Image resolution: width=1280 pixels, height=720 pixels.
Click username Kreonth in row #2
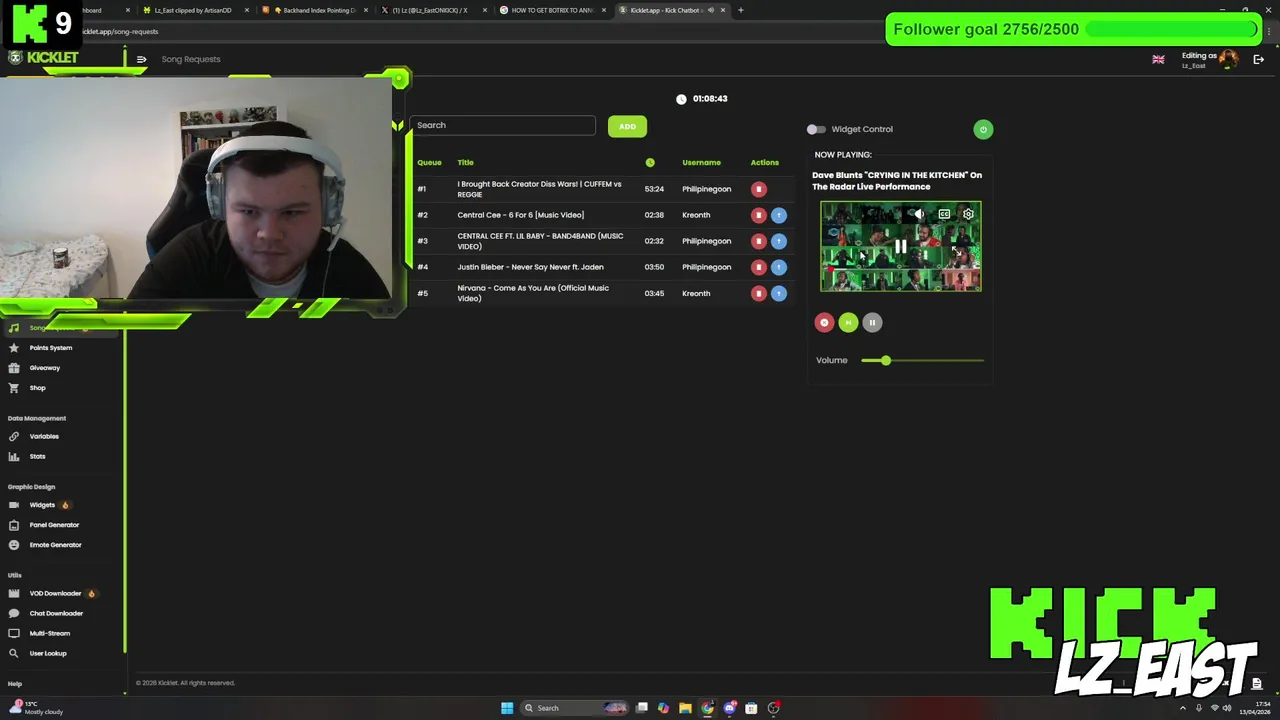696,215
